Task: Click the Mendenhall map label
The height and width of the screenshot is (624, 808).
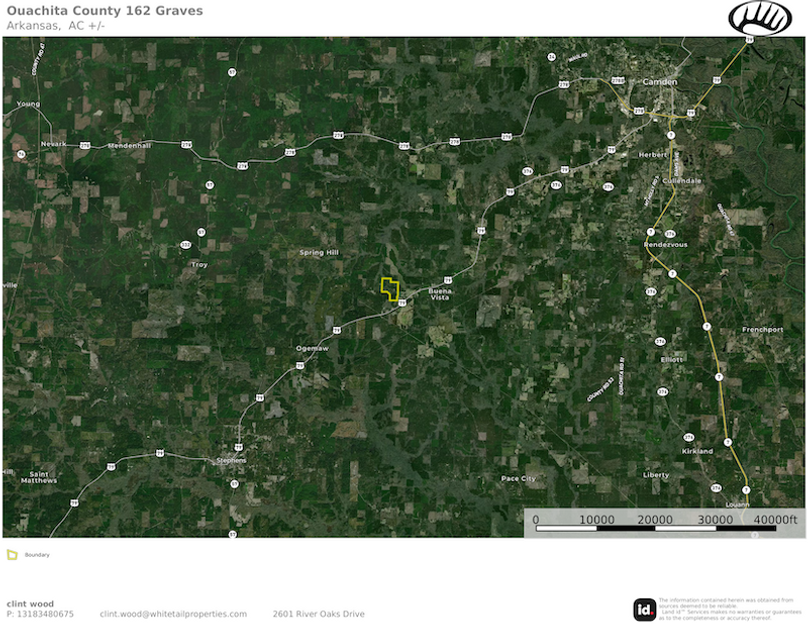Action: point(129,146)
